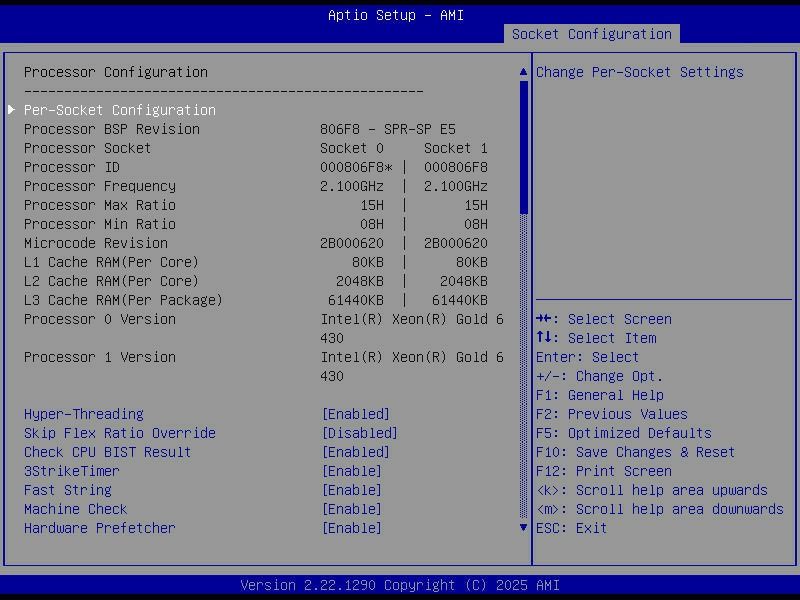Click L3 Cache RAM(Per Package) label

[x=123, y=300]
